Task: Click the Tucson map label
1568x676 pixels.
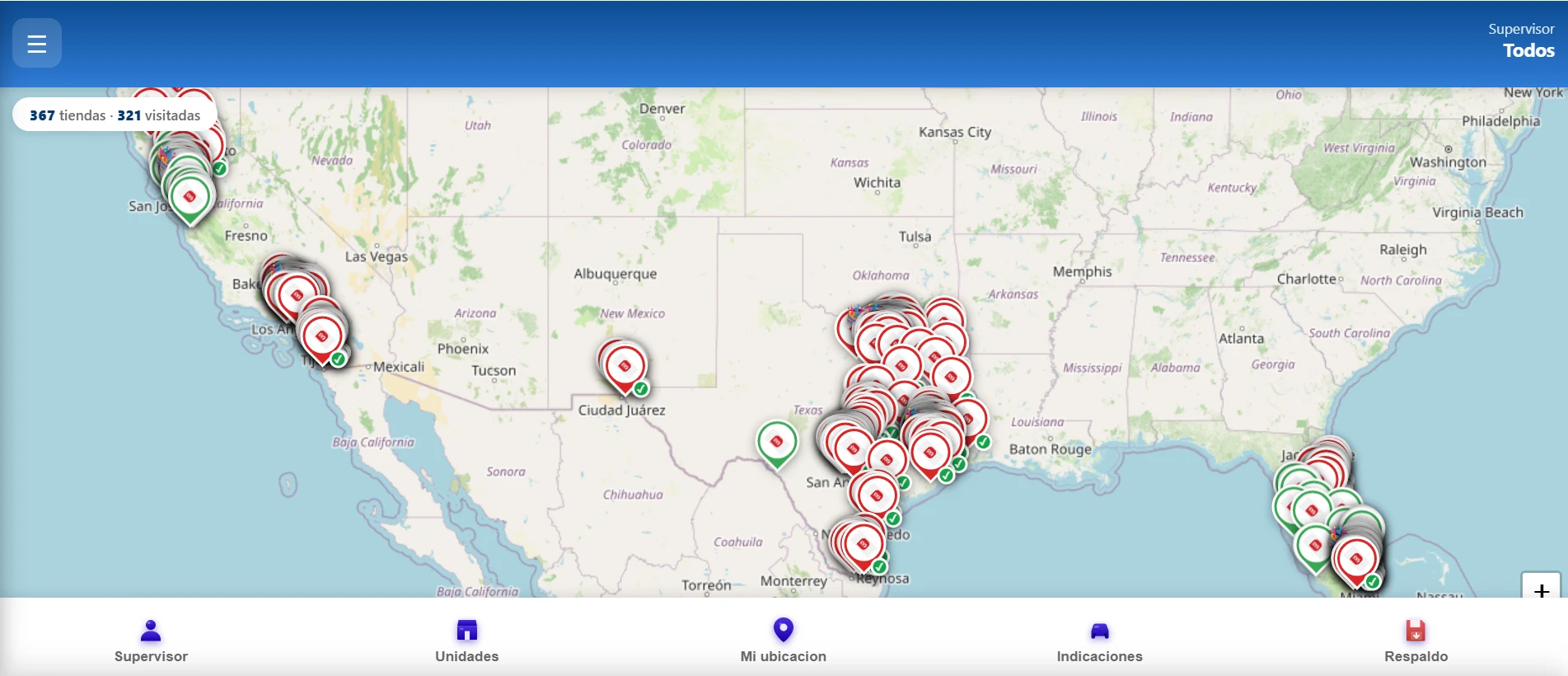Action: pos(494,371)
